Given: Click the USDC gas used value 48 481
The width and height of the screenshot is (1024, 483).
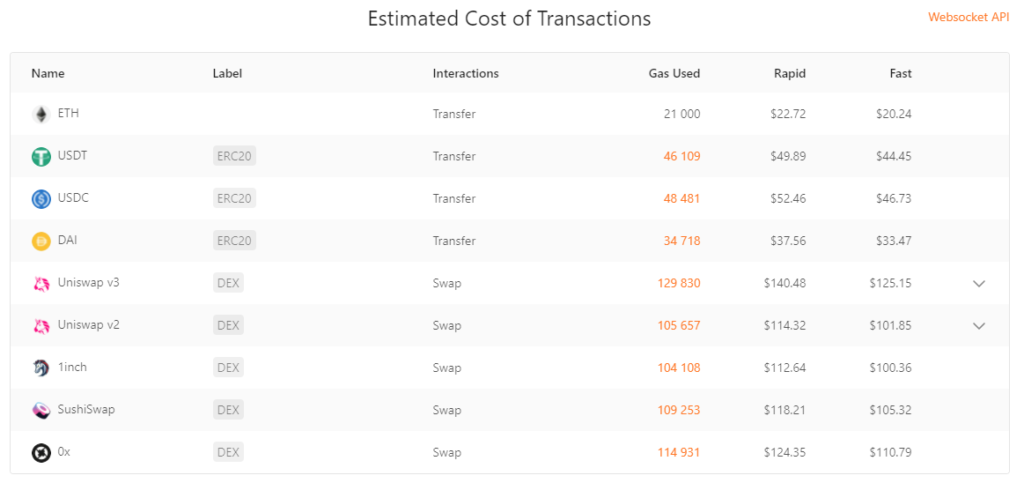Looking at the screenshot, I should 681,199.
